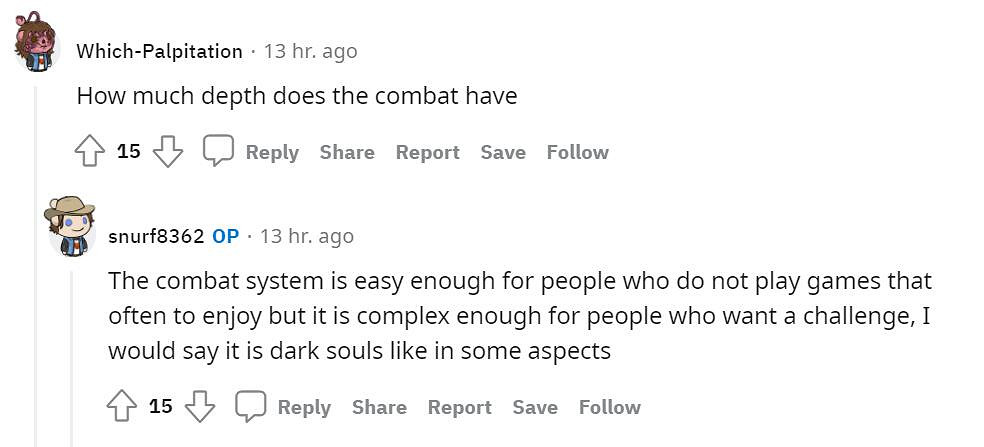Downvote snurf8362's reply
Viewport: 984px width, 447px height.
pyautogui.click(x=200, y=406)
